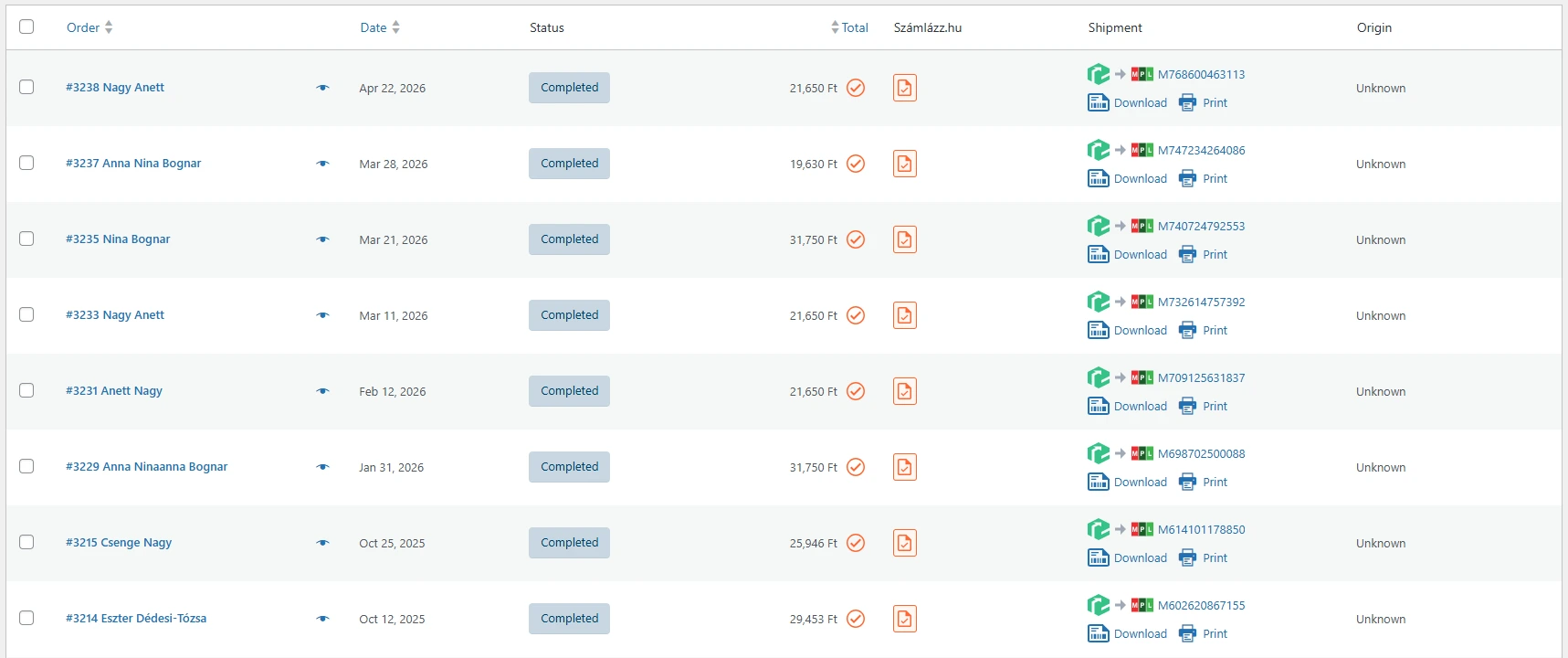Click date Apr 22, 2026

393,89
